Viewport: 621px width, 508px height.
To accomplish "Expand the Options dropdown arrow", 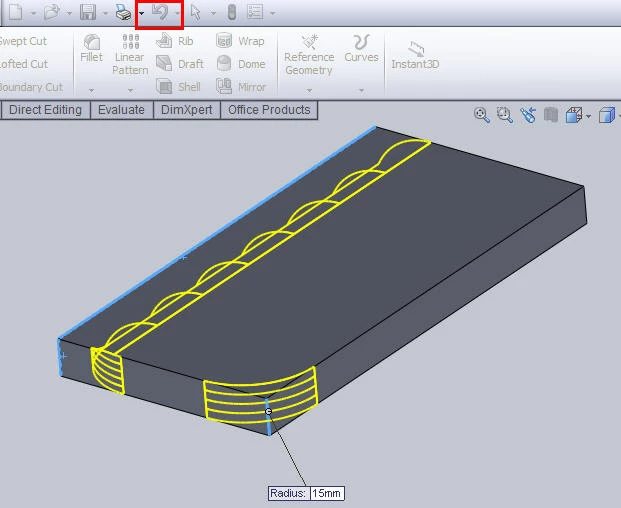I will (x=272, y=13).
